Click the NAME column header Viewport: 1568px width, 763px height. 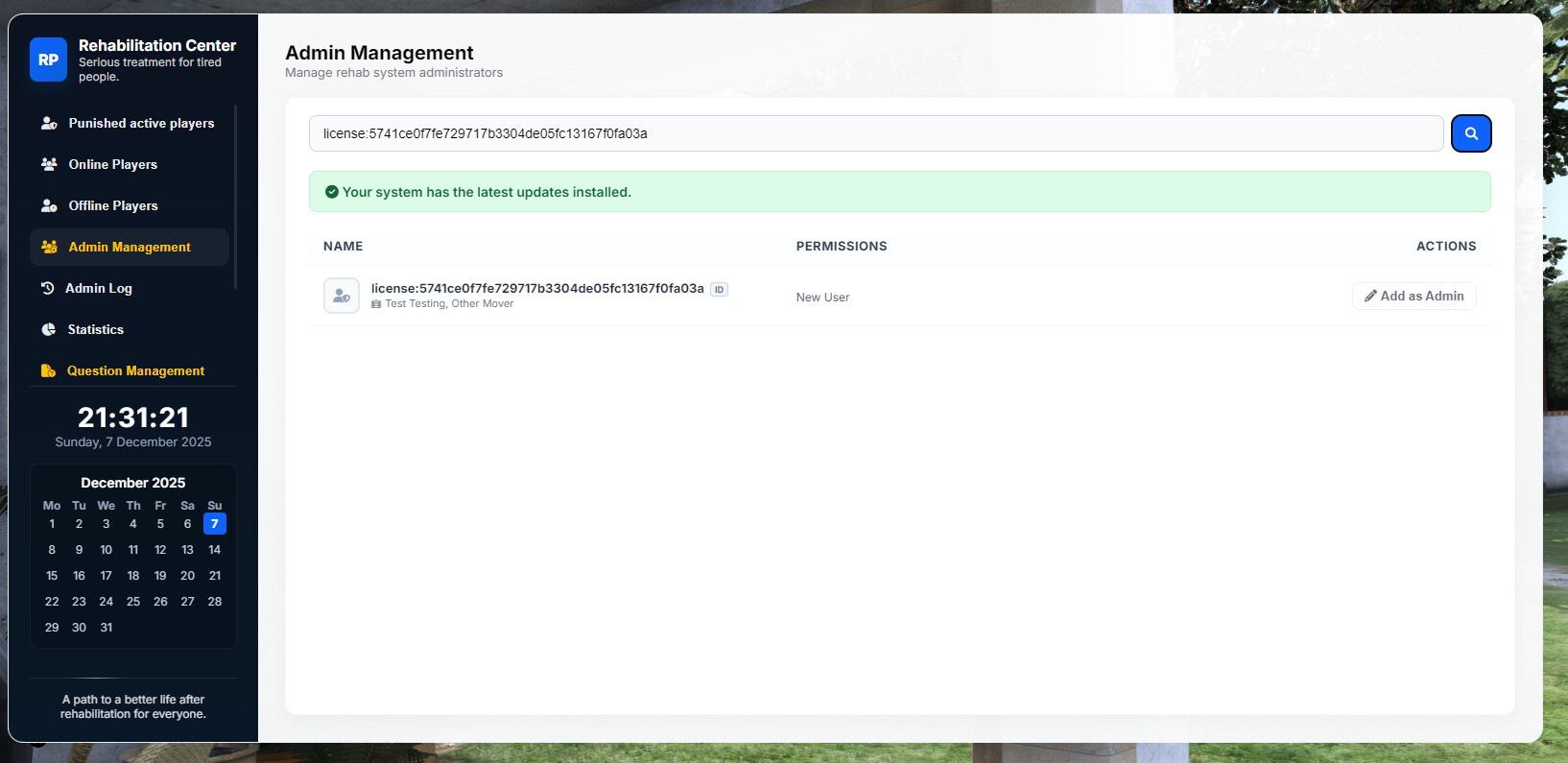(344, 247)
